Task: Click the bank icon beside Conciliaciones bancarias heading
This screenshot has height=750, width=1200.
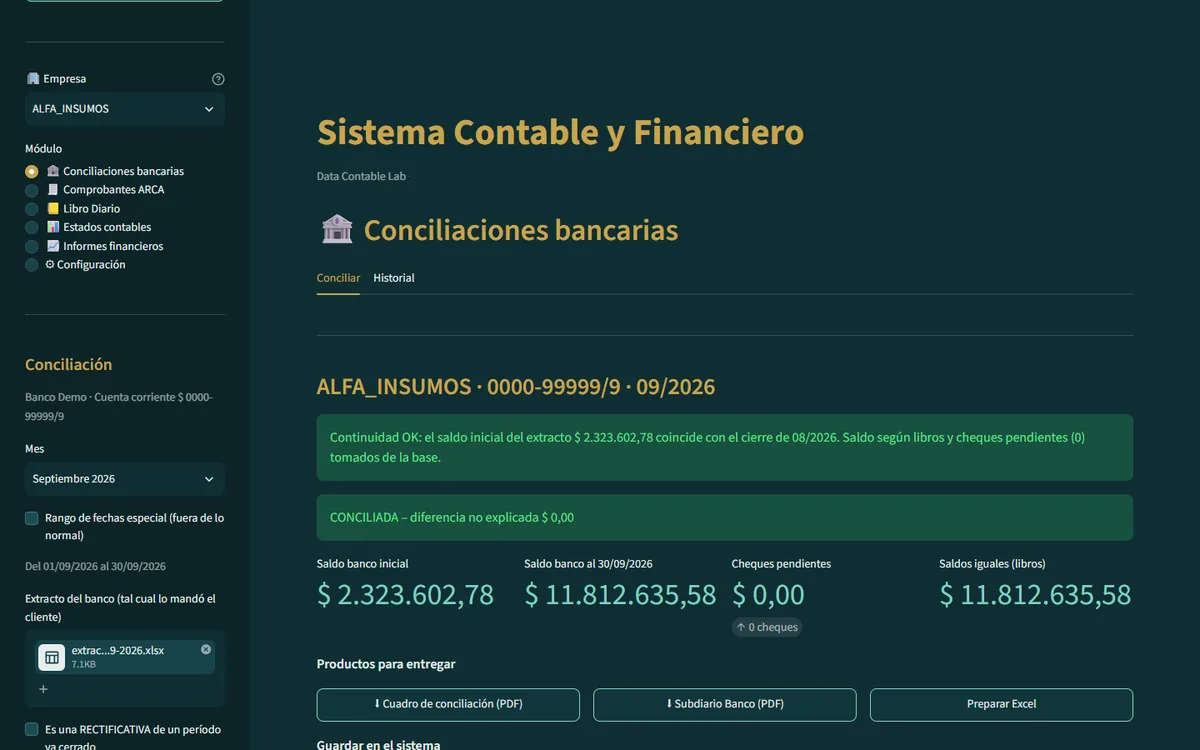Action: pyautogui.click(x=337, y=230)
